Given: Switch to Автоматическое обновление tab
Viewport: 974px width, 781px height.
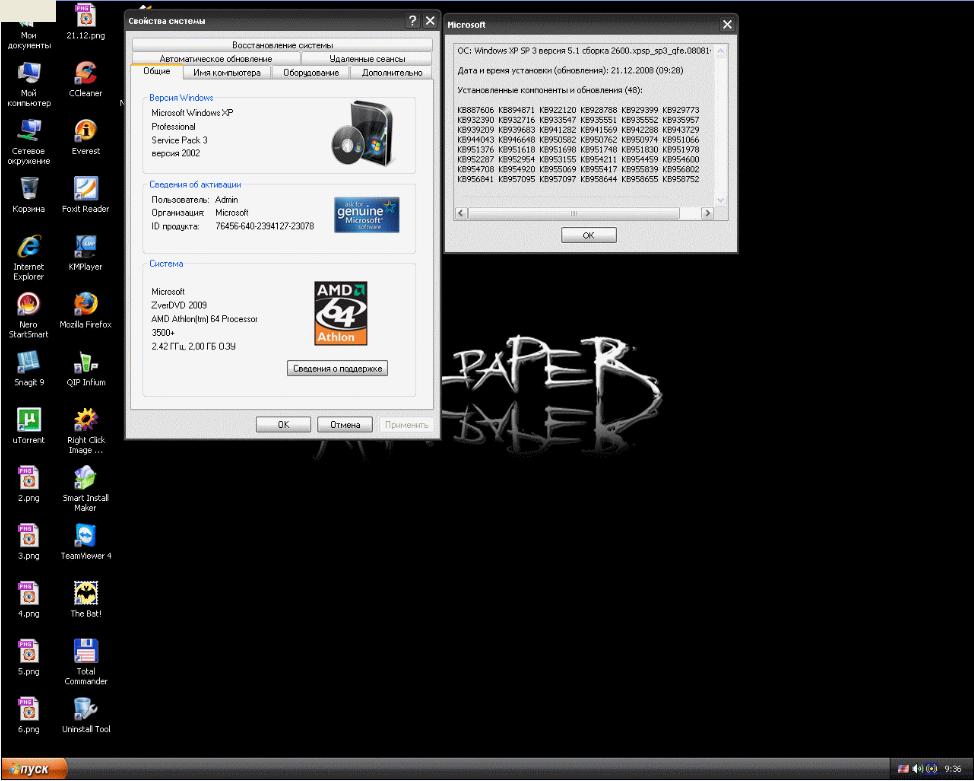Looking at the screenshot, I should (216, 58).
